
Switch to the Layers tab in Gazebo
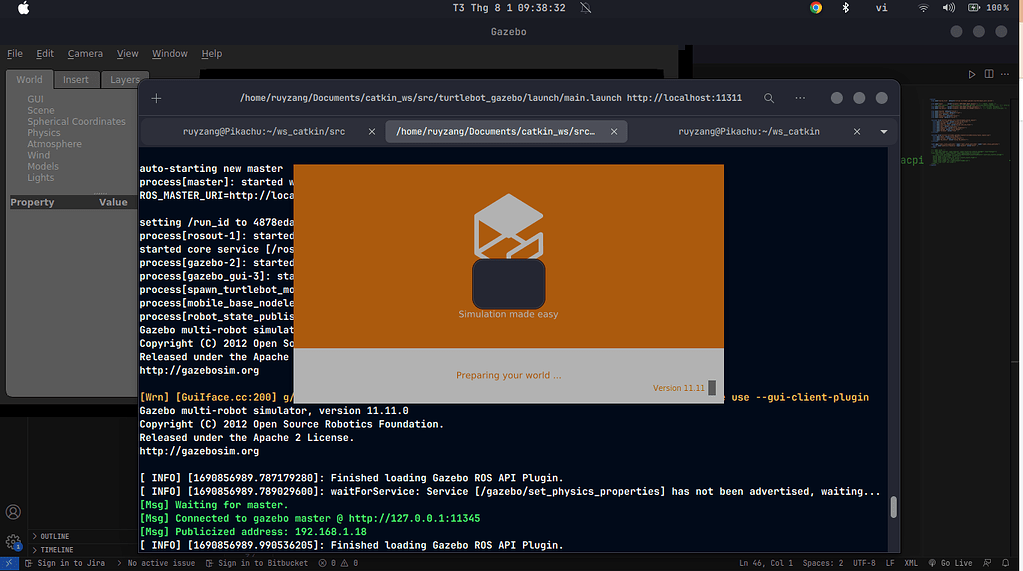(124, 80)
